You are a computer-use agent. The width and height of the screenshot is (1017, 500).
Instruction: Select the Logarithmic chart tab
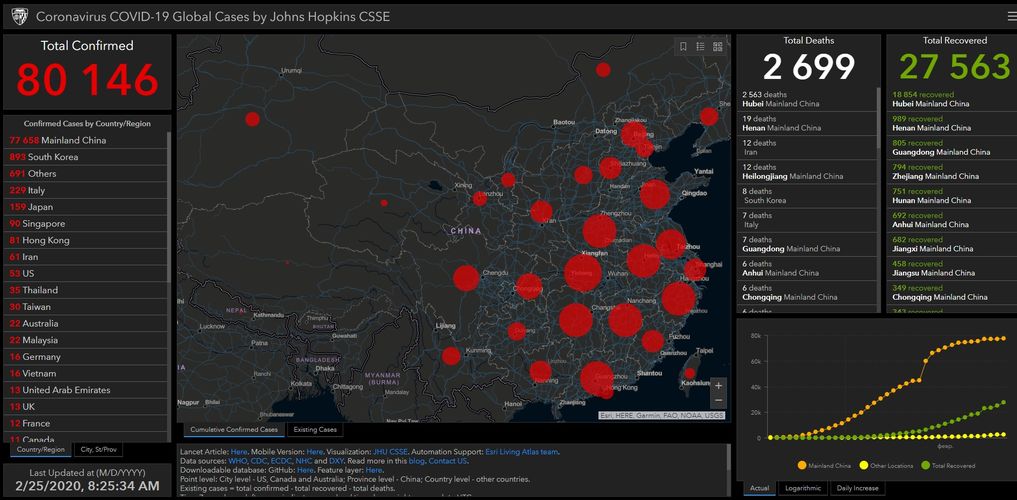point(805,488)
